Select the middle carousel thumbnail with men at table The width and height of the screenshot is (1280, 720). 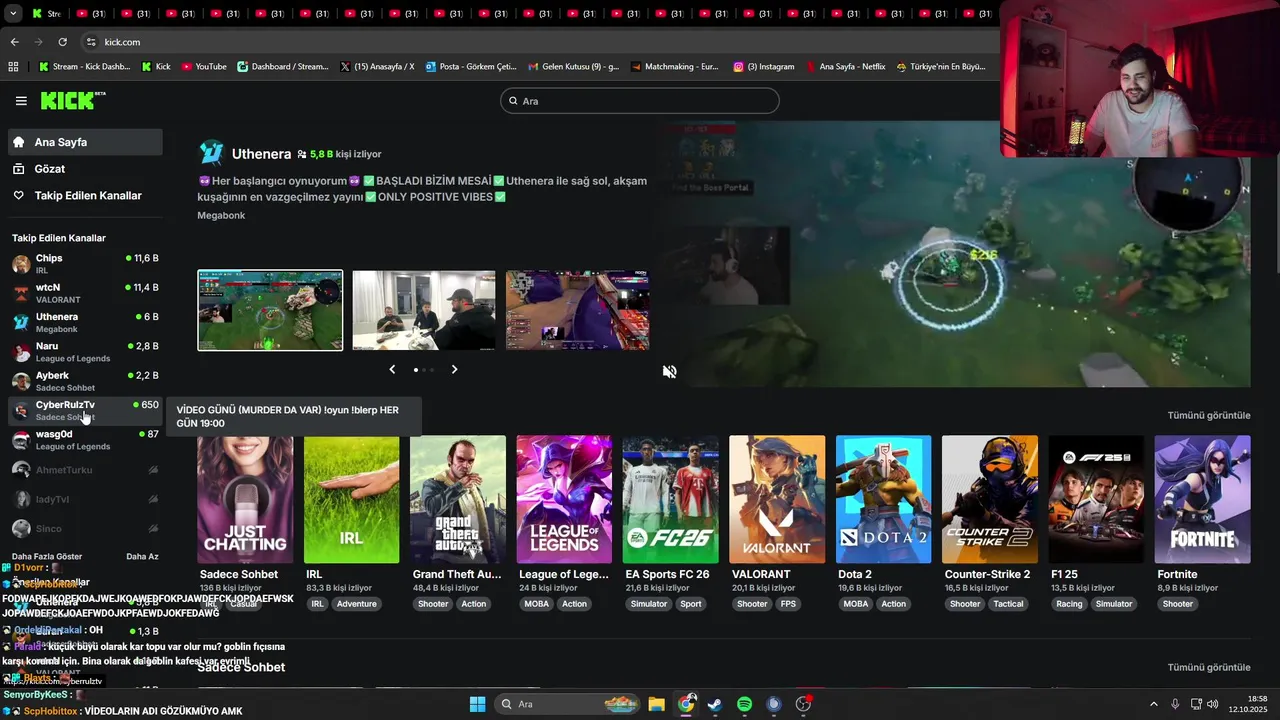point(424,310)
